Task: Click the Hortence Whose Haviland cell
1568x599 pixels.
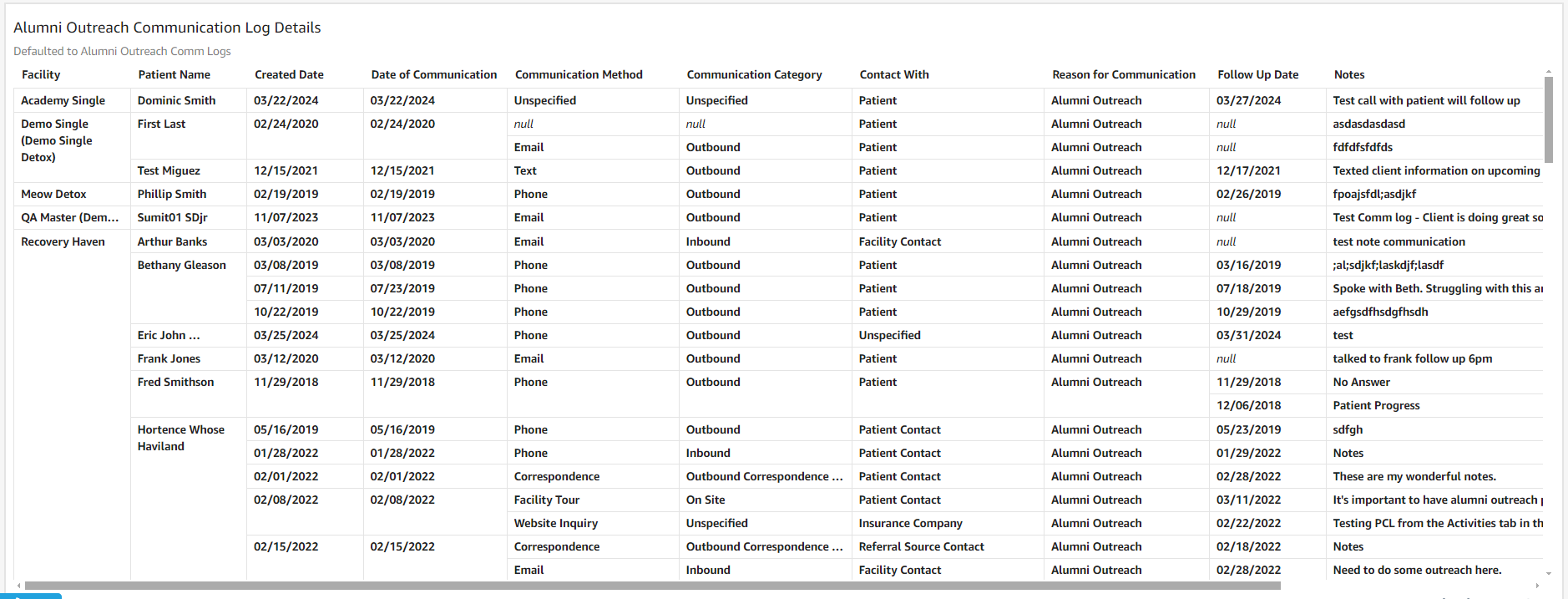Action: click(181, 438)
